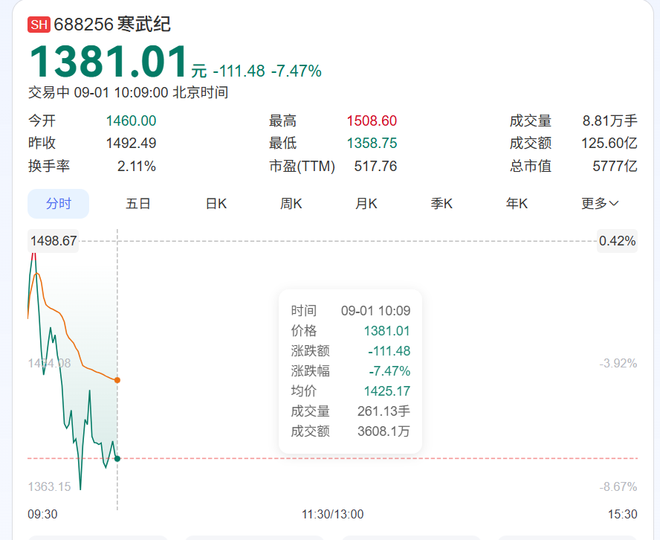Viewport: 660px width, 540px height.
Task: Click the 换手率 value 2.11%
Action: click(136, 166)
